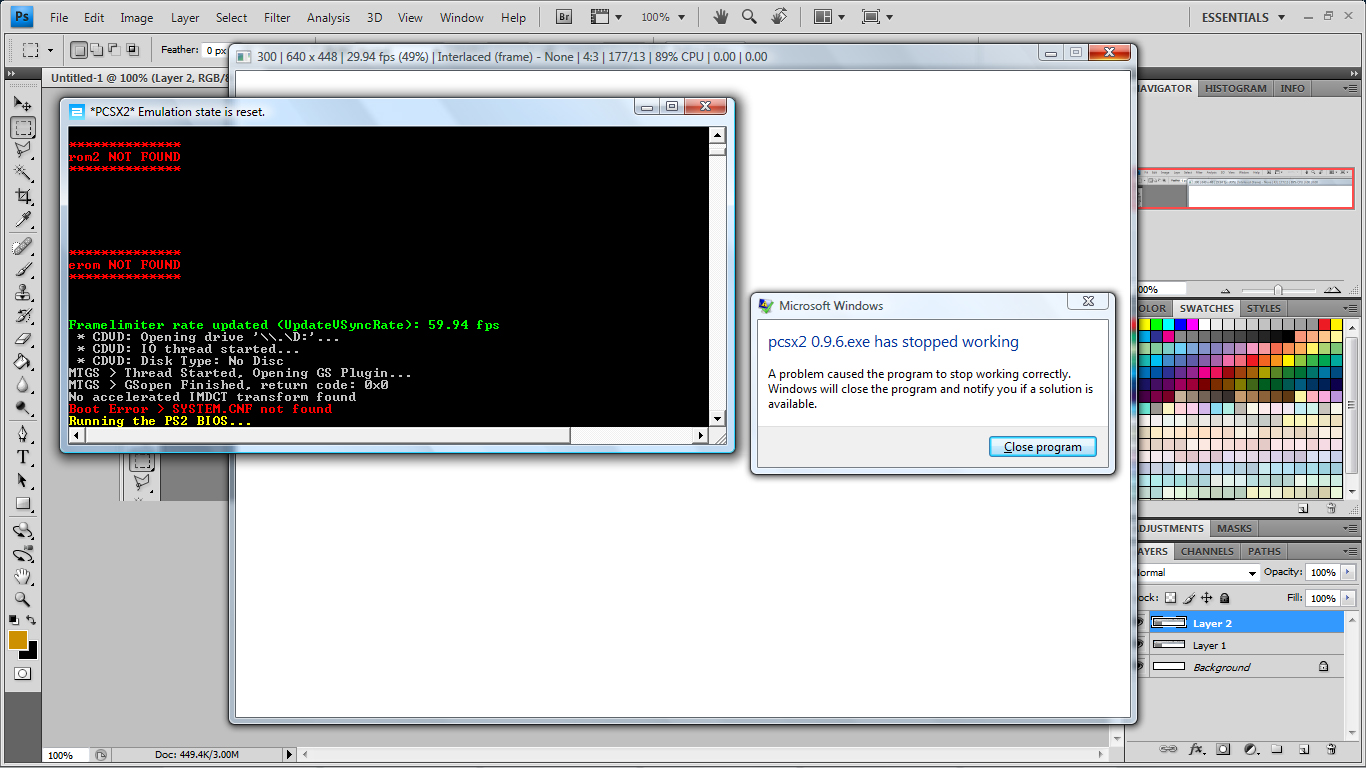This screenshot has height=768, width=1366.
Task: Switch to the Styles tab
Action: pos(1264,308)
